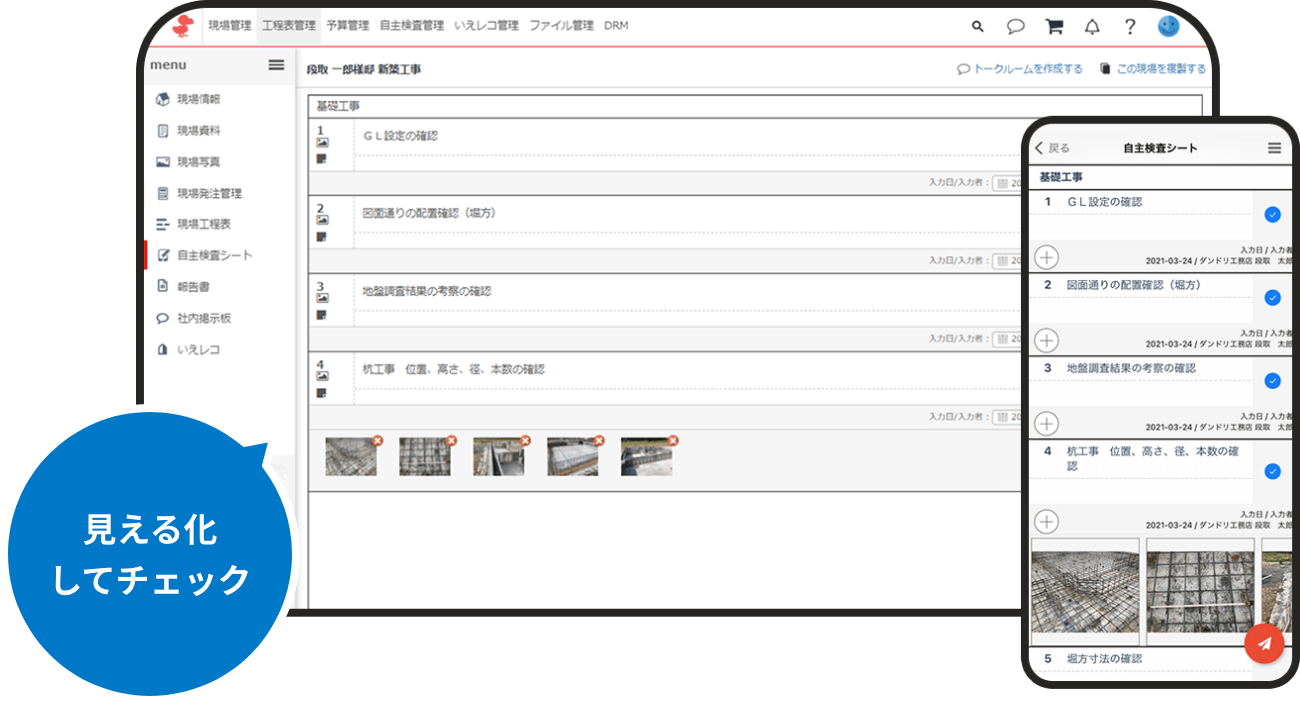Image resolution: width=1300 pixels, height=704 pixels.
Task: Open the first large photo on phone
Action: click(x=1086, y=591)
